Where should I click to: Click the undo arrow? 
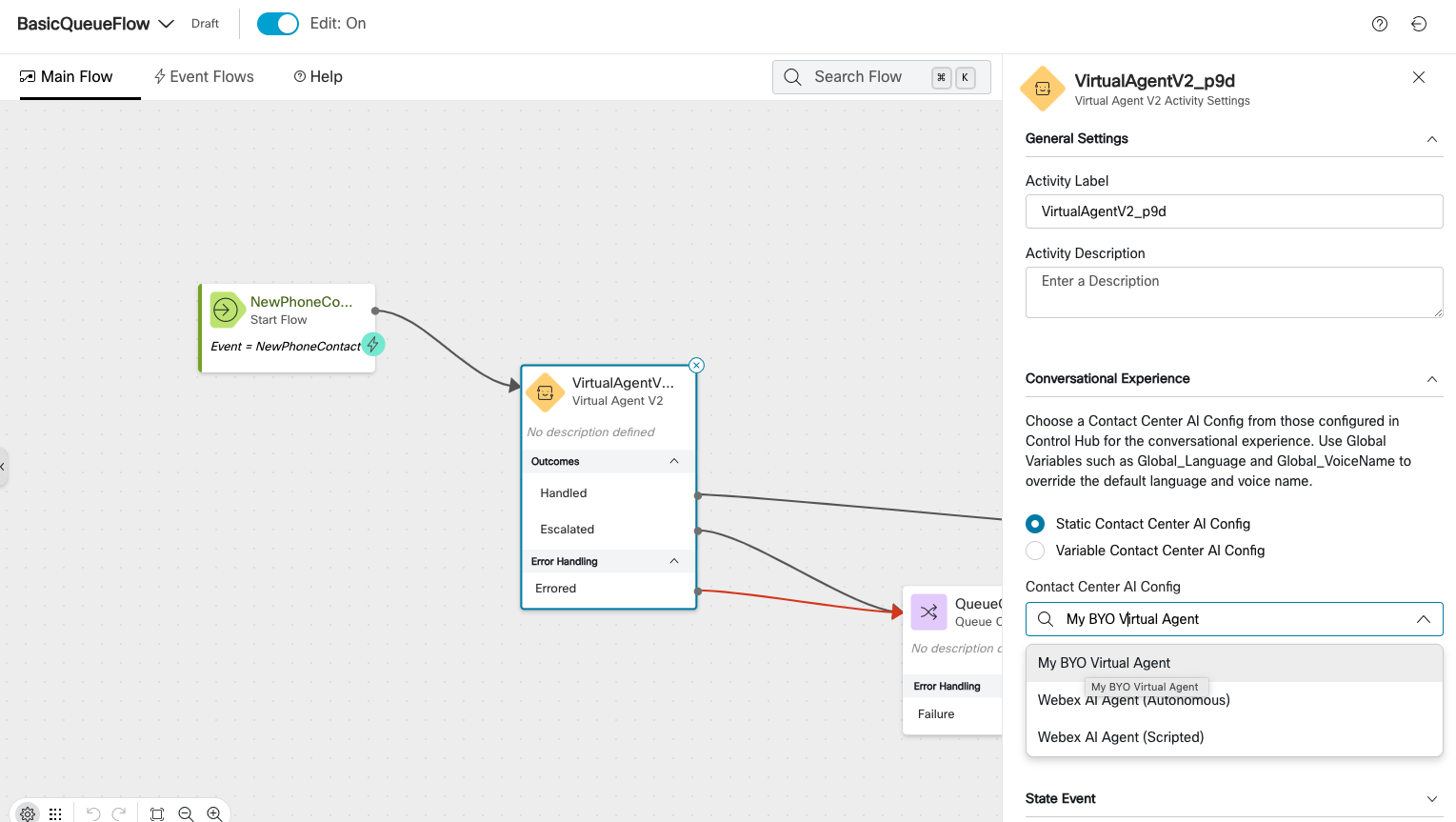coord(93,813)
